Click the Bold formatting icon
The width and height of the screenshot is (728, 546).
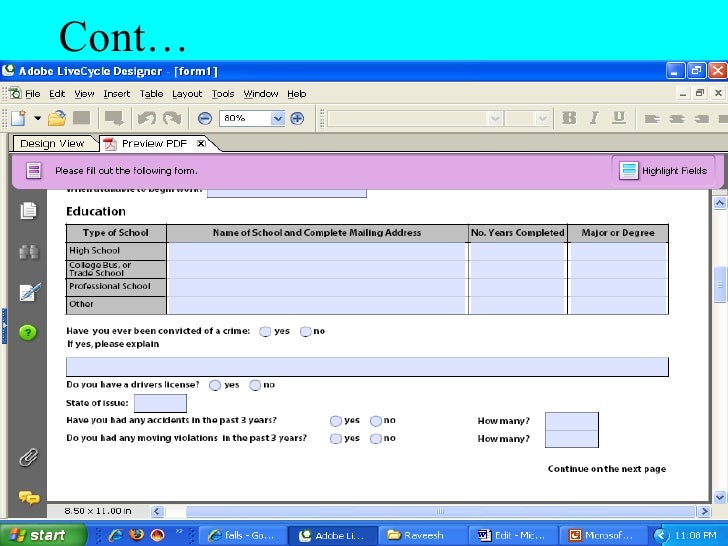coord(570,118)
